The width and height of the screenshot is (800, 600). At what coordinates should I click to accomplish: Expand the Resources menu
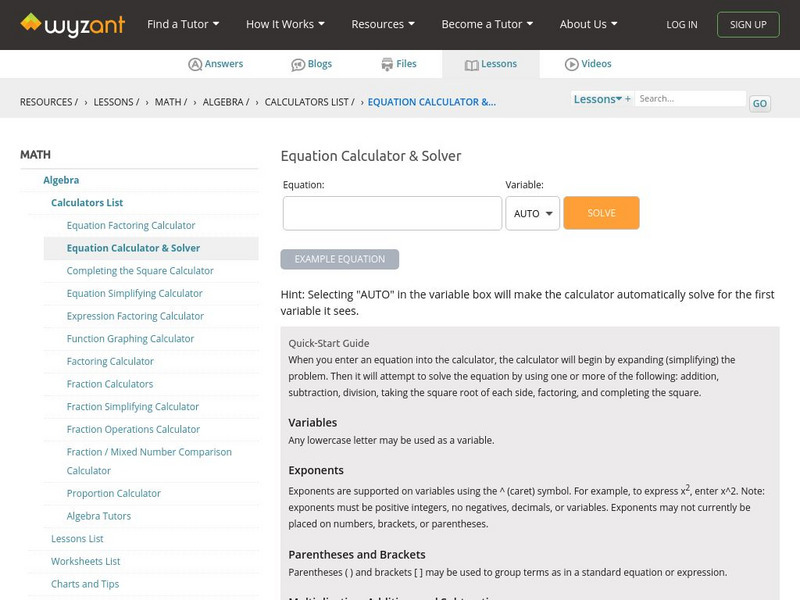383,24
